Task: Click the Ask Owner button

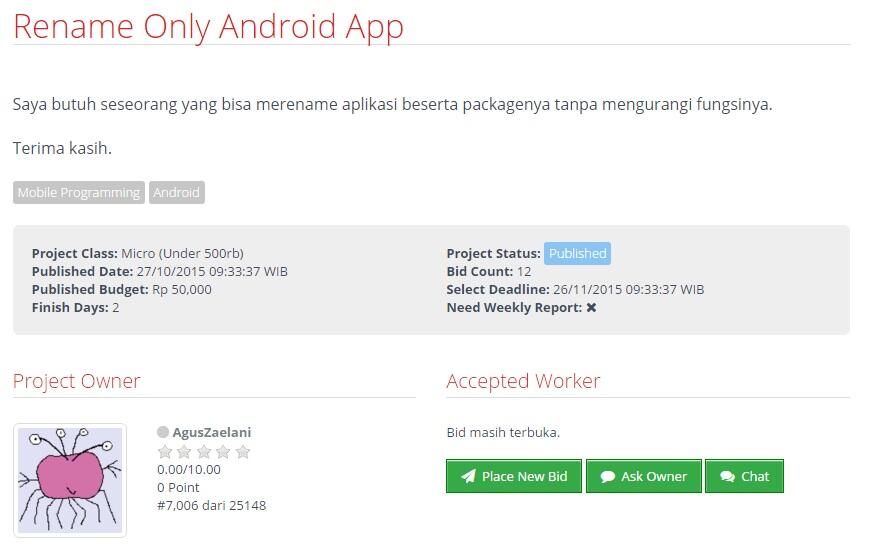Action: [x=644, y=476]
